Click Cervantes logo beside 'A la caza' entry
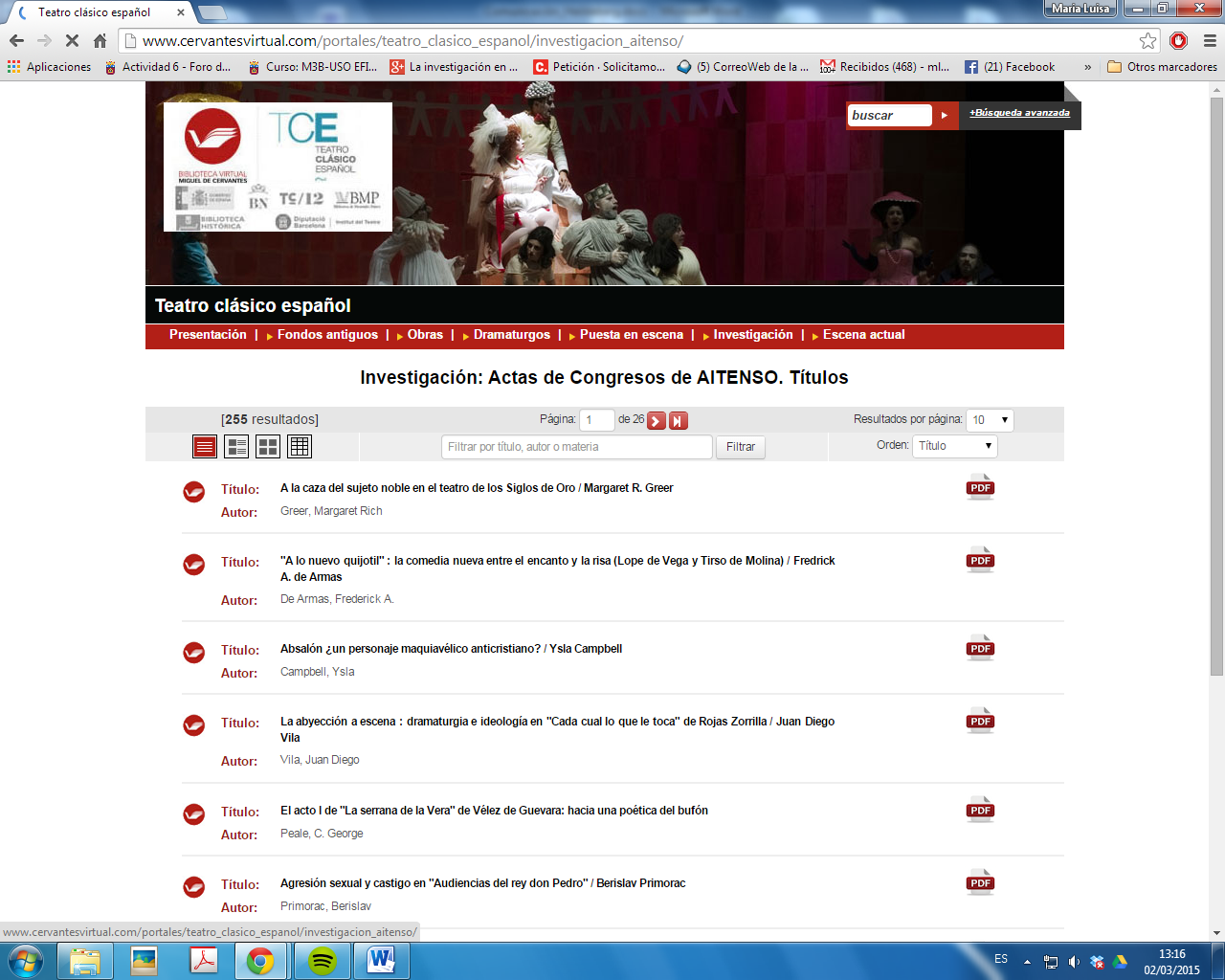The width and height of the screenshot is (1225, 980). tap(194, 492)
